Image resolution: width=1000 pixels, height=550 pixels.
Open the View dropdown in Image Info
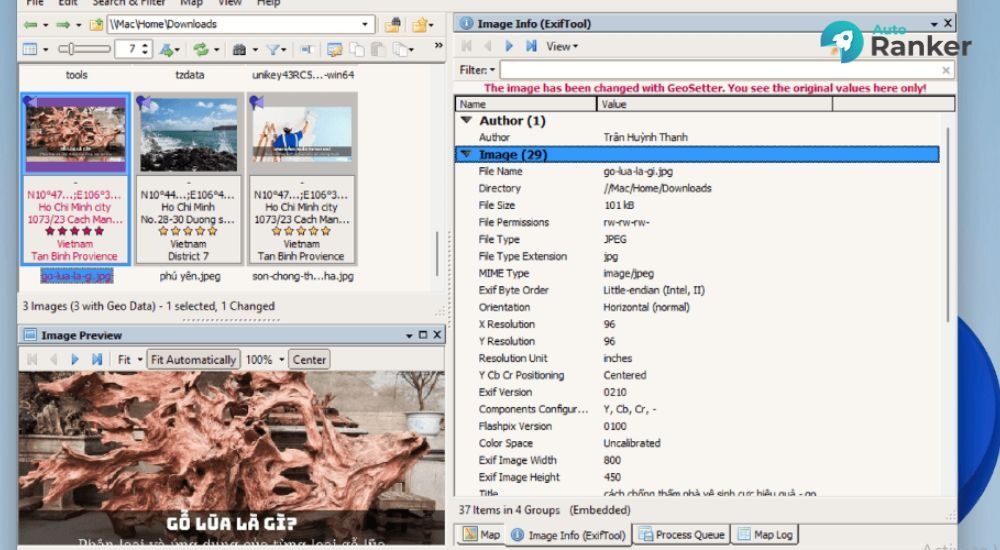pyautogui.click(x=562, y=46)
